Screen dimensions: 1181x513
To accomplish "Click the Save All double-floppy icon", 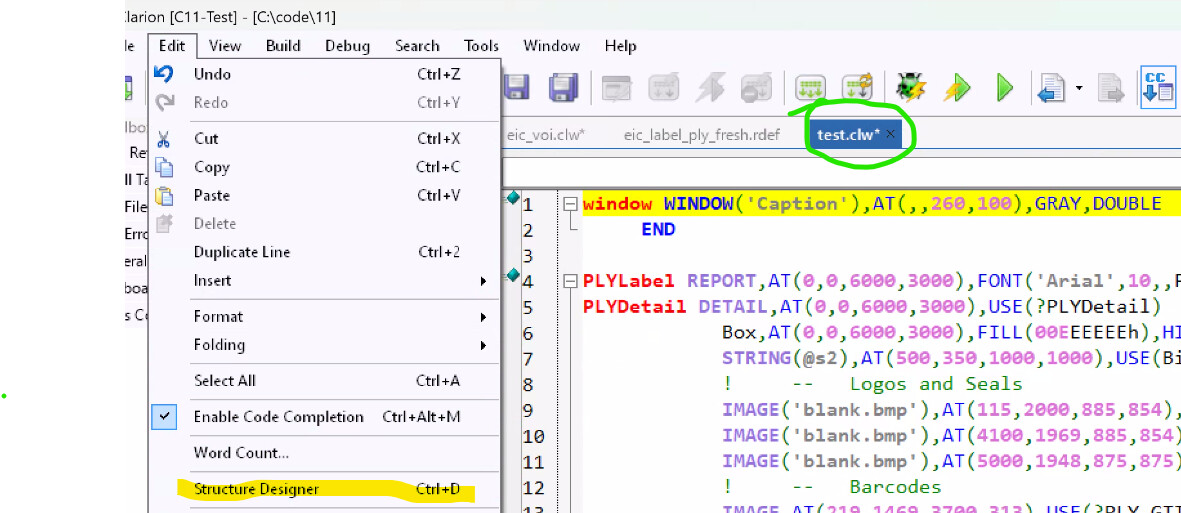I will click(x=564, y=88).
